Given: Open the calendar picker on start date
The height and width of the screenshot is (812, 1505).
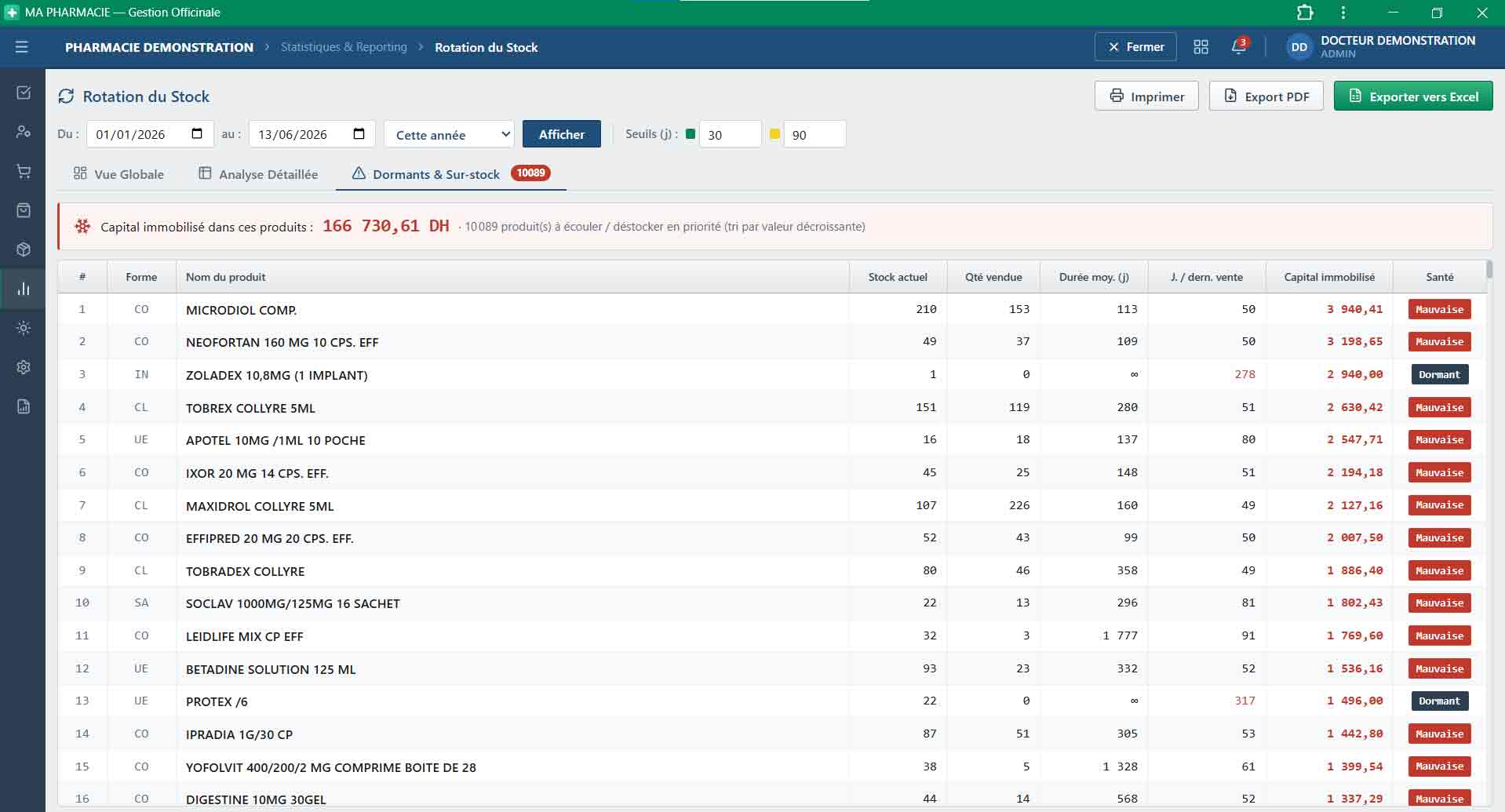Looking at the screenshot, I should tap(197, 133).
